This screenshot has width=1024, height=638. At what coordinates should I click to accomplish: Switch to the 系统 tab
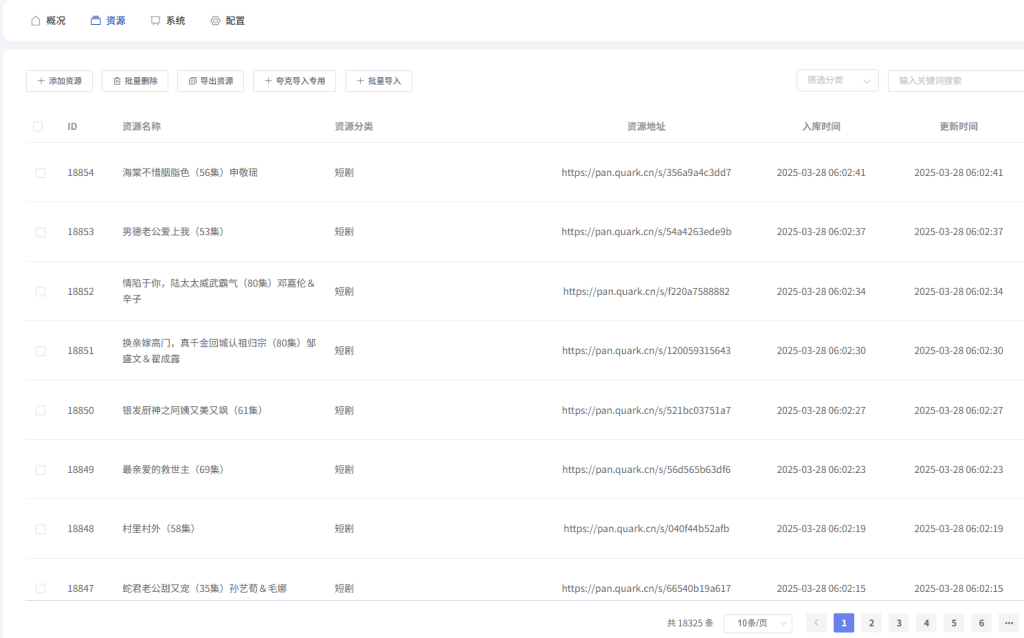(175, 21)
